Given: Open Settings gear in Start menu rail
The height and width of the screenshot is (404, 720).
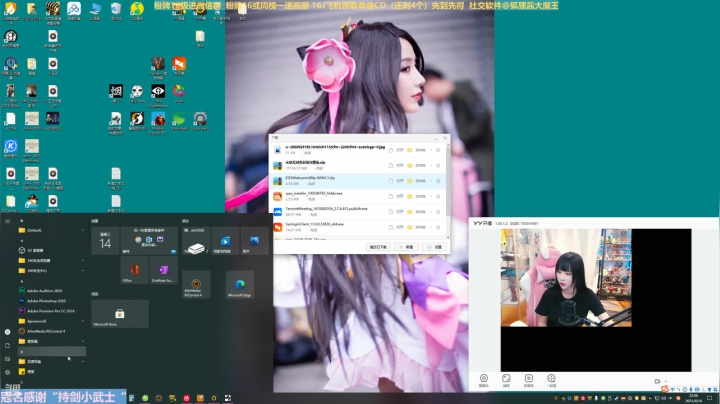Looking at the screenshot, I should coord(7,372).
